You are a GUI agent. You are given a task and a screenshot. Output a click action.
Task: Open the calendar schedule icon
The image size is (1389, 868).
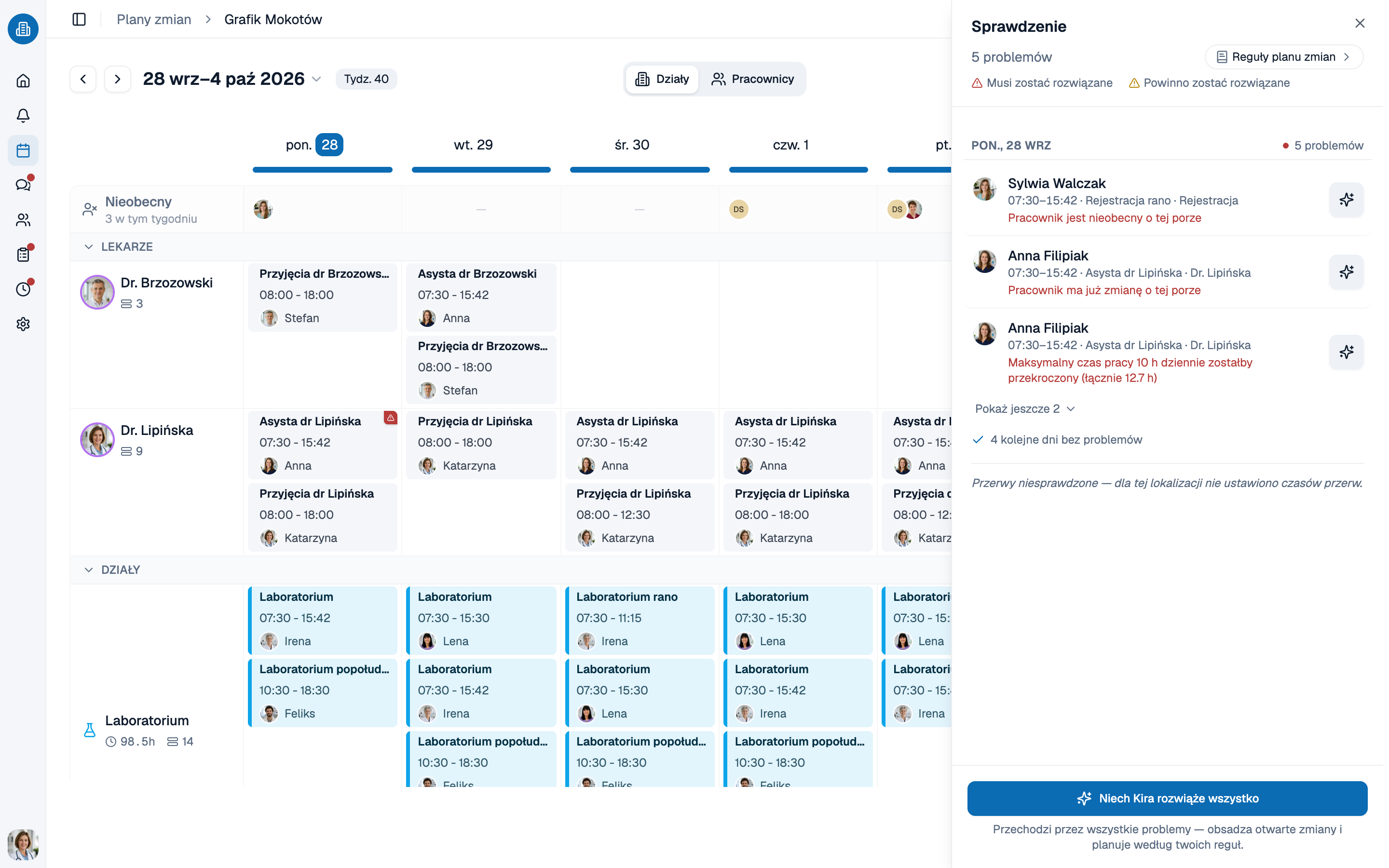tap(23, 150)
